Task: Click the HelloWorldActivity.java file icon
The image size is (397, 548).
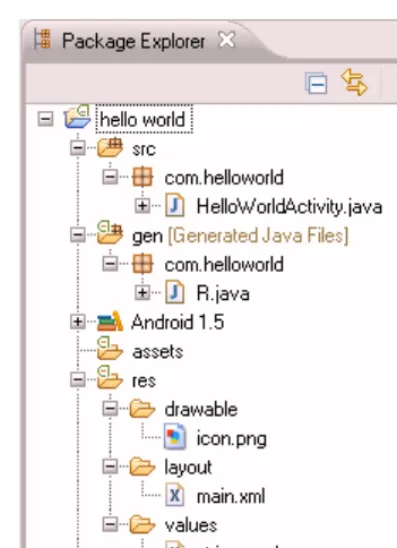Action: tap(175, 205)
